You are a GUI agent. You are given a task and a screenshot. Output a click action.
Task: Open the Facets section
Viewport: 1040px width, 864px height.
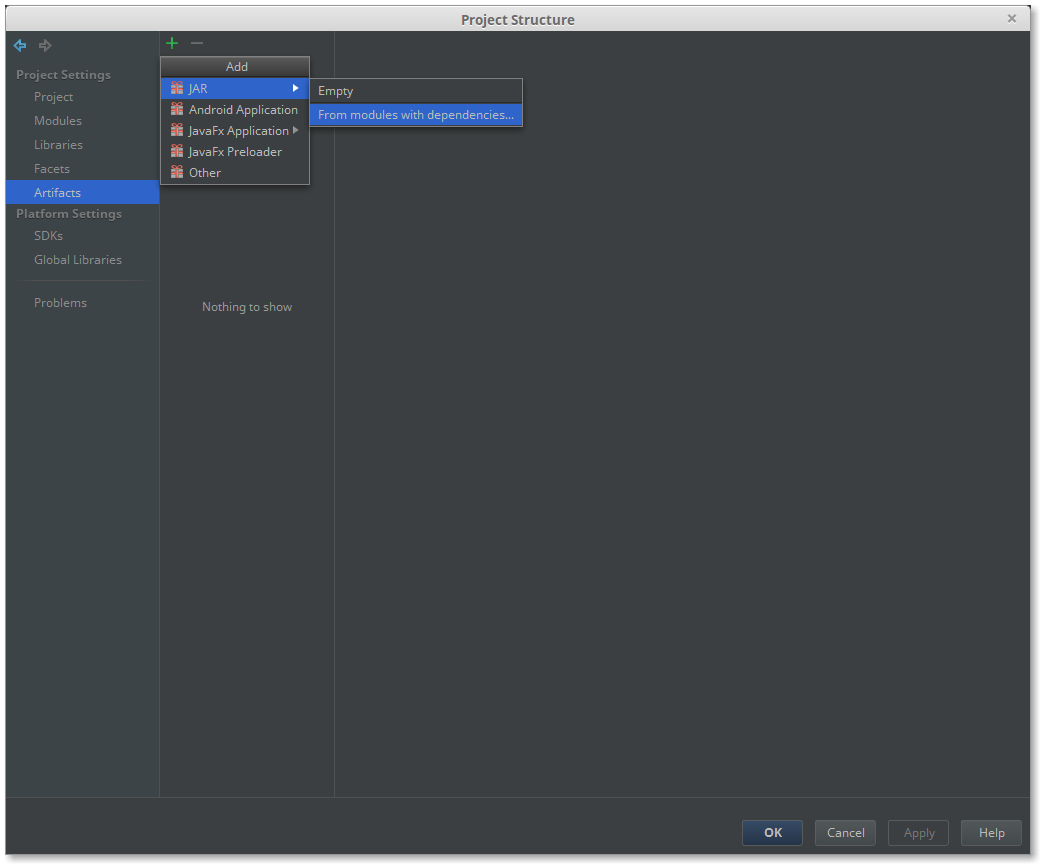pyautogui.click(x=52, y=169)
